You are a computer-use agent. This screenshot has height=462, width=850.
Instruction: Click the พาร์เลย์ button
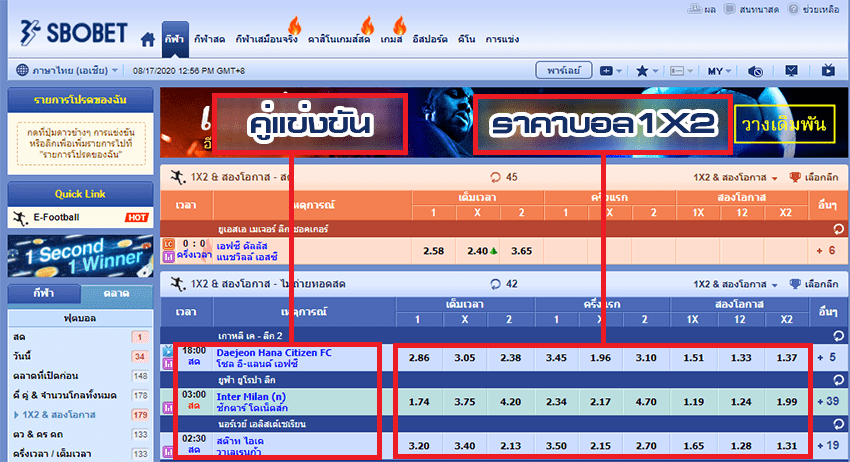pos(563,70)
